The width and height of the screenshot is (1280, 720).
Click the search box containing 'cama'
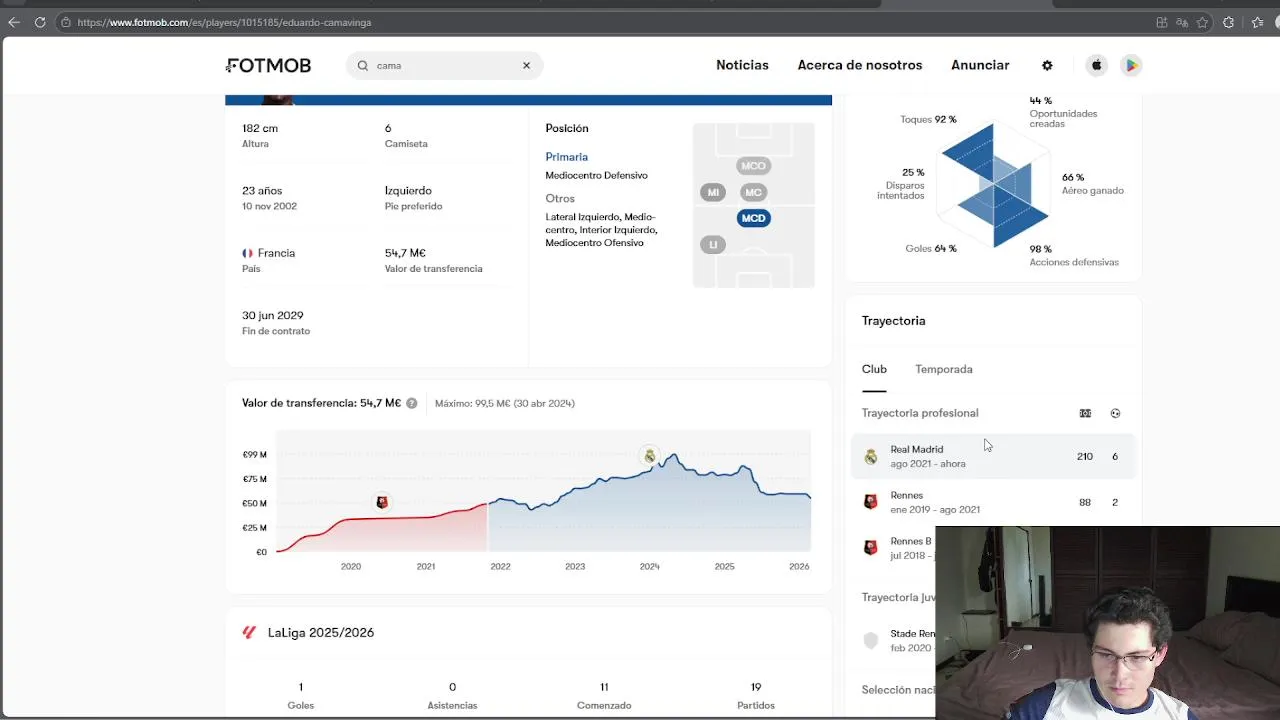(x=444, y=65)
